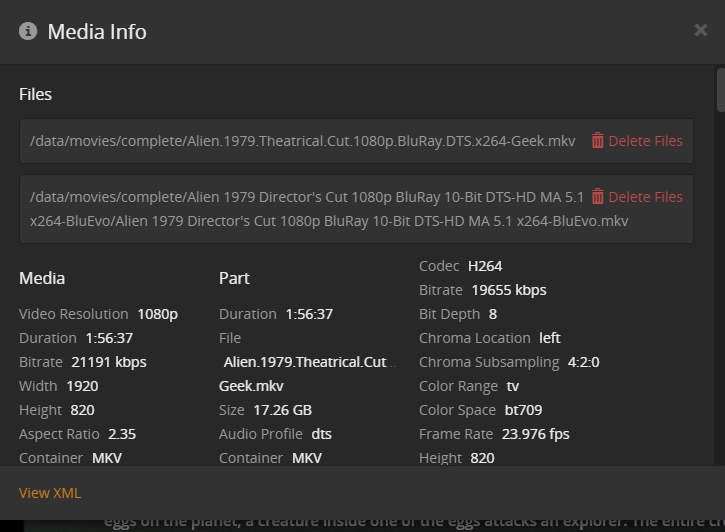Image resolution: width=725 pixels, height=532 pixels.
Task: Click the 23.976 fps frame rate value
Action: point(535,434)
